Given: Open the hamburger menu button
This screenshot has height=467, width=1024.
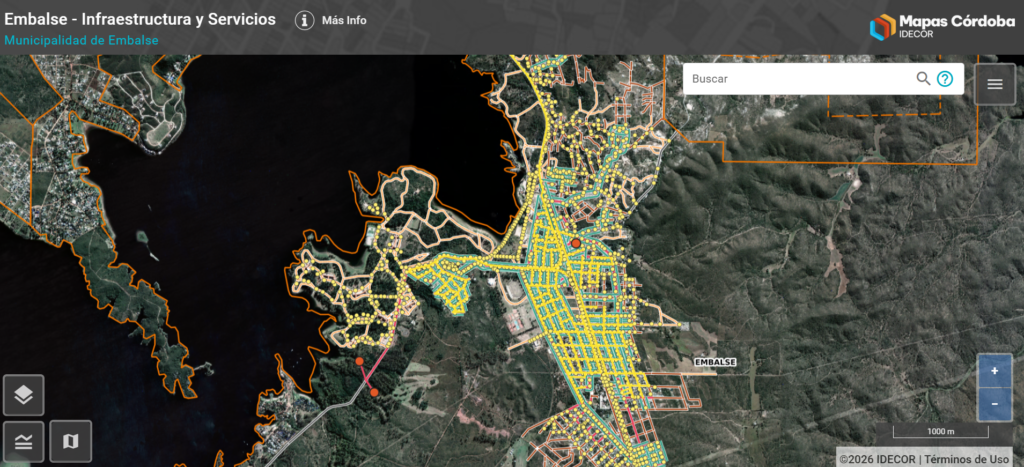Looking at the screenshot, I should pos(995,84).
